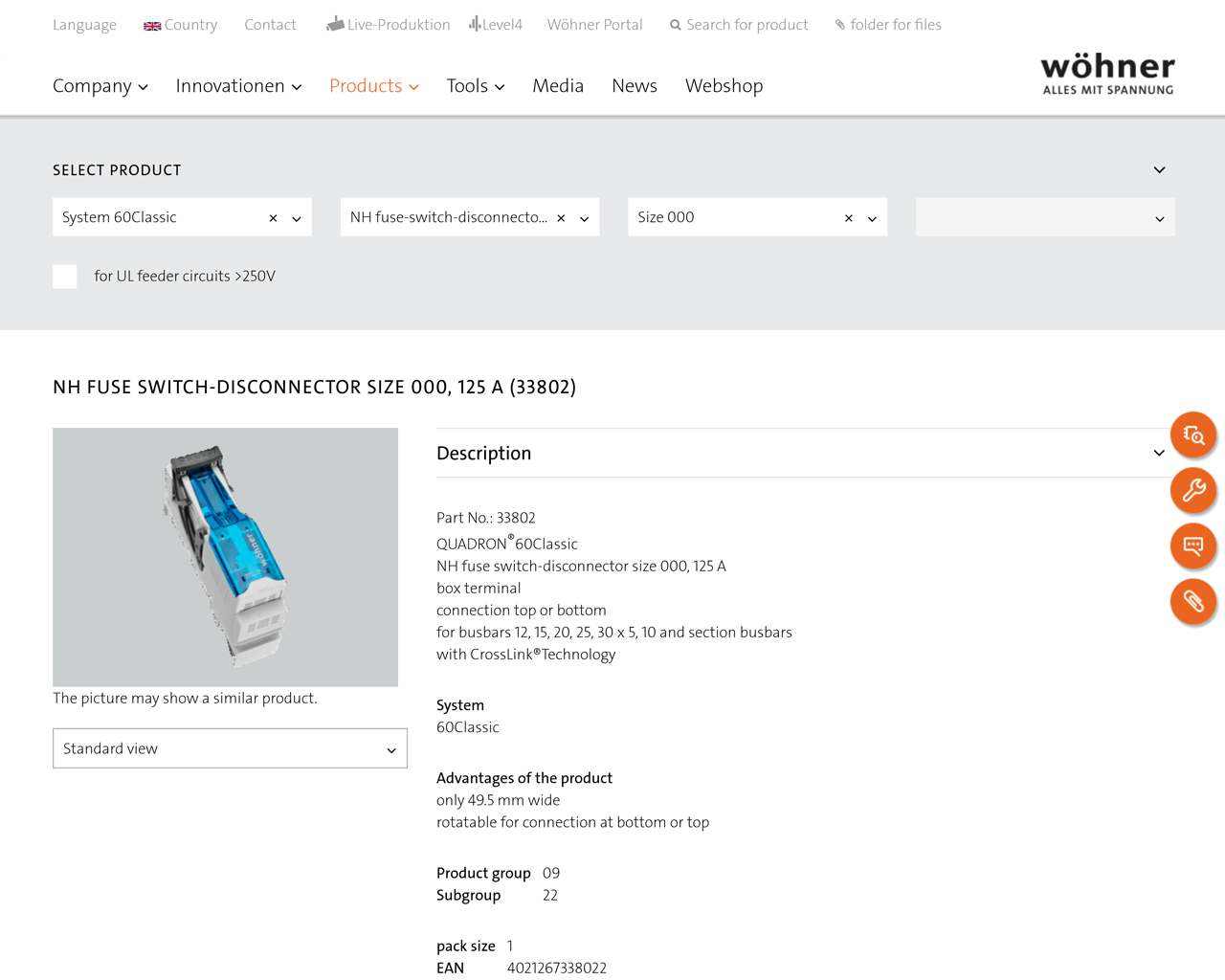Click the orange product search floating icon
Viewport: 1225px width, 980px height.
click(x=1193, y=434)
